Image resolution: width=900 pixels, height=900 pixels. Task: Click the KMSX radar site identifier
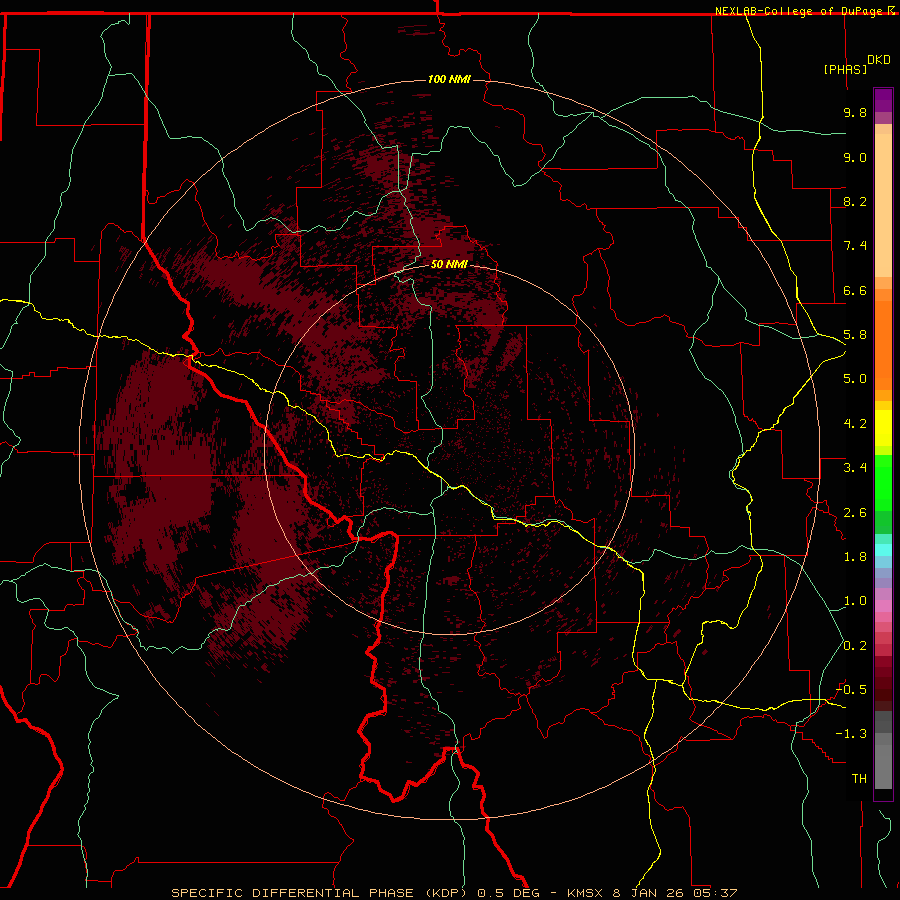click(585, 893)
